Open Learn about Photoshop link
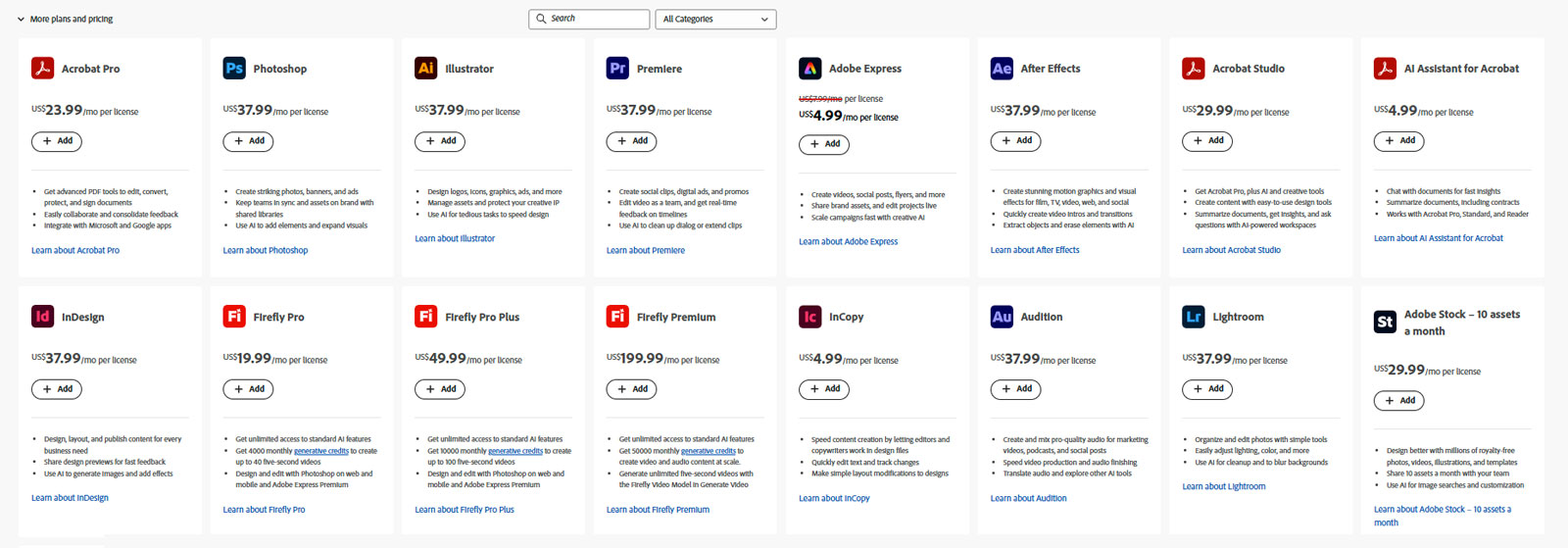This screenshot has width=1568, height=548. pos(266,251)
